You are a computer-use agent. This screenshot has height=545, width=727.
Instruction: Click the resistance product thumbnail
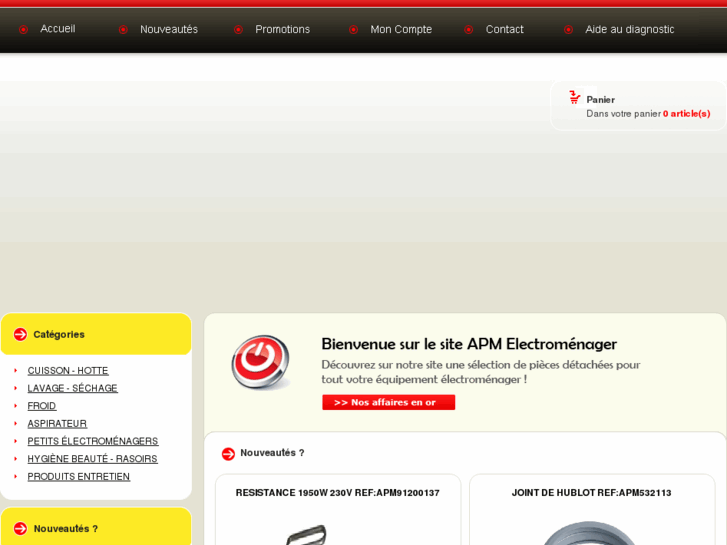point(307,535)
